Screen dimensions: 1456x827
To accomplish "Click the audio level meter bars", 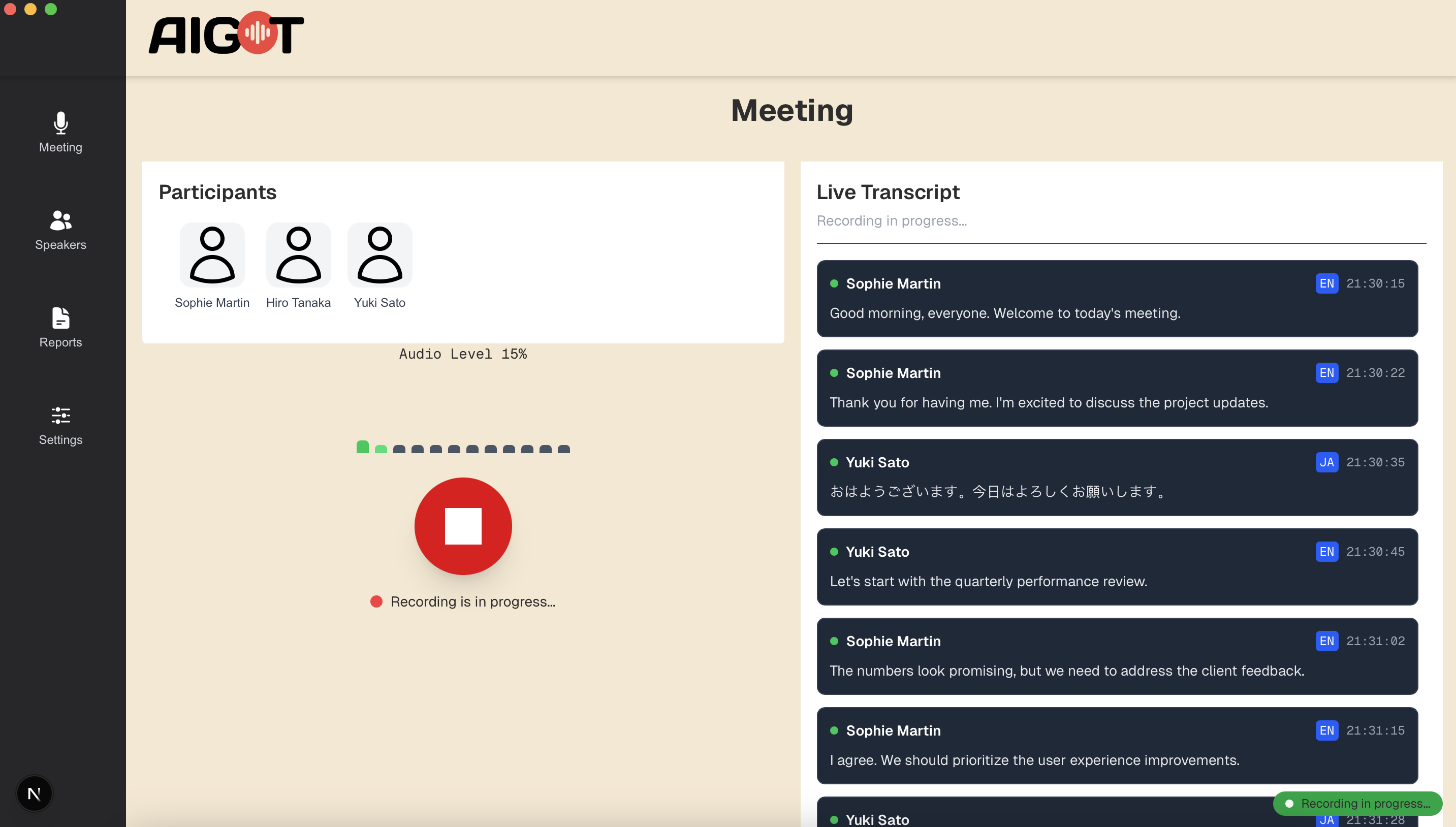I will (x=463, y=447).
